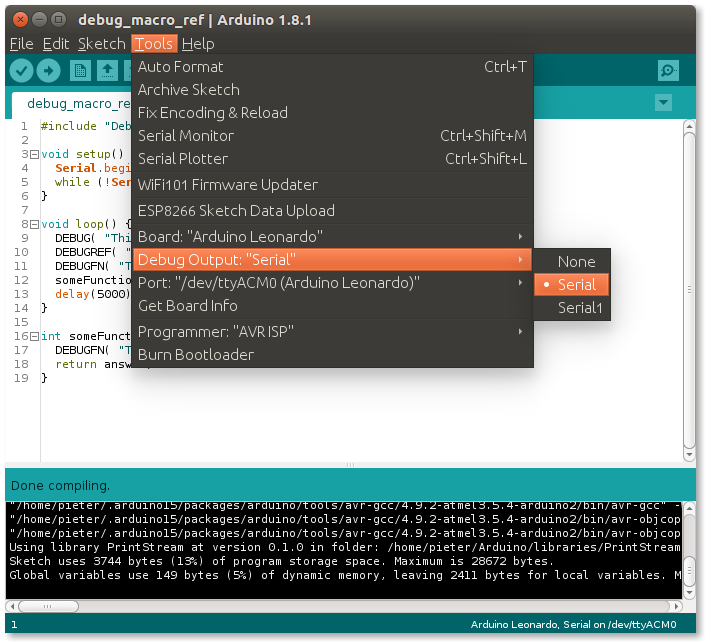Click console horizontal scroll left arrow
This screenshot has height=642, width=705.
click(12, 606)
